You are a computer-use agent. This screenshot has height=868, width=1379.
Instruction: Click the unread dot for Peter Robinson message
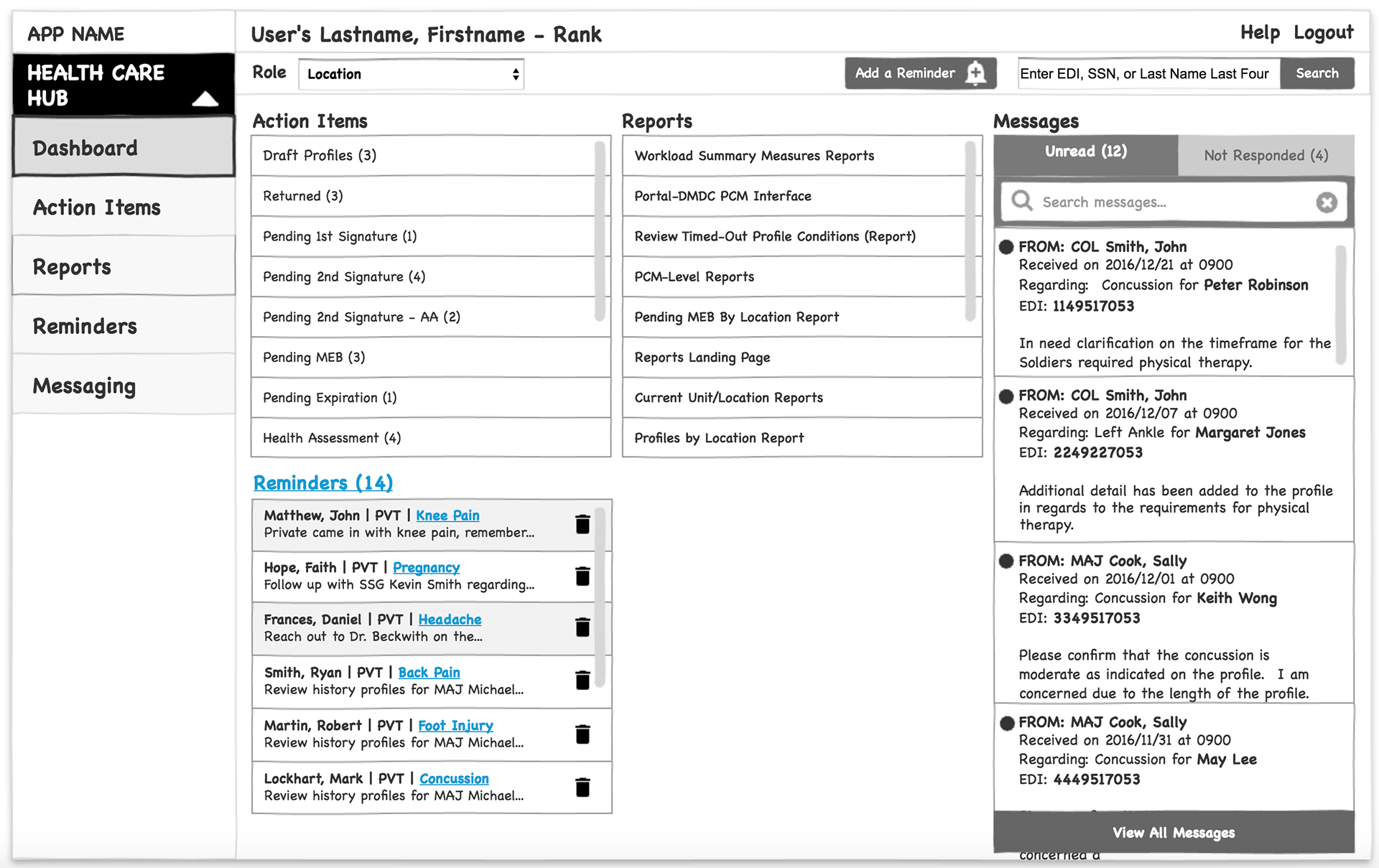coord(1006,247)
